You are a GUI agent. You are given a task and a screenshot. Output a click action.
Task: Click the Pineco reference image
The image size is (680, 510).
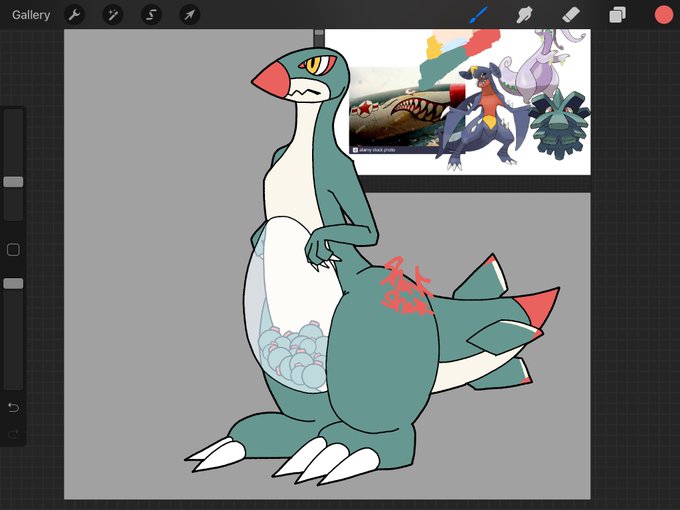click(x=559, y=124)
